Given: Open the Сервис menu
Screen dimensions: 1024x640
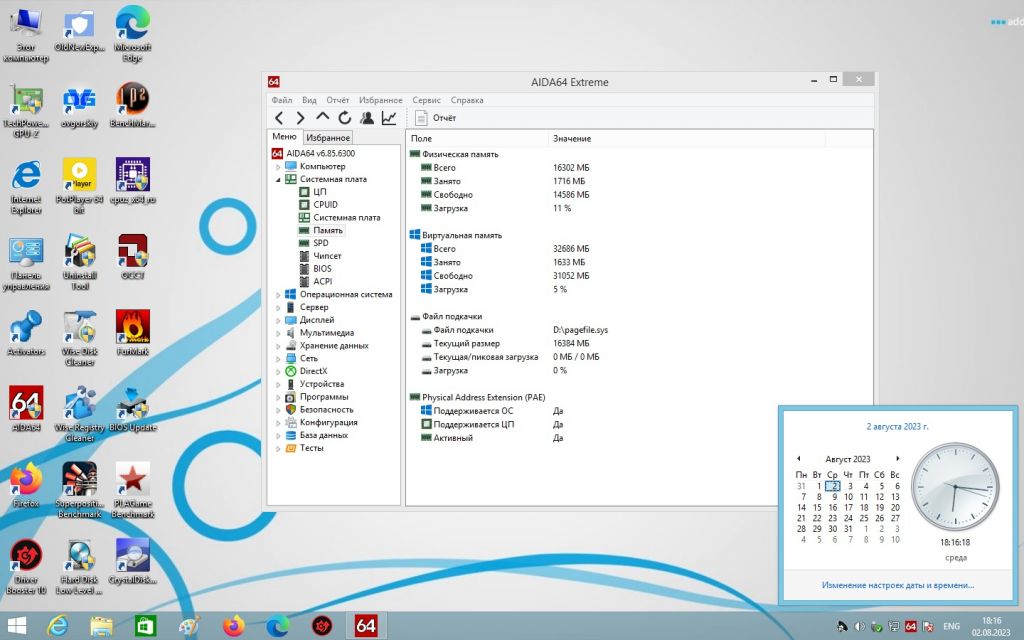Looking at the screenshot, I should pos(426,100).
